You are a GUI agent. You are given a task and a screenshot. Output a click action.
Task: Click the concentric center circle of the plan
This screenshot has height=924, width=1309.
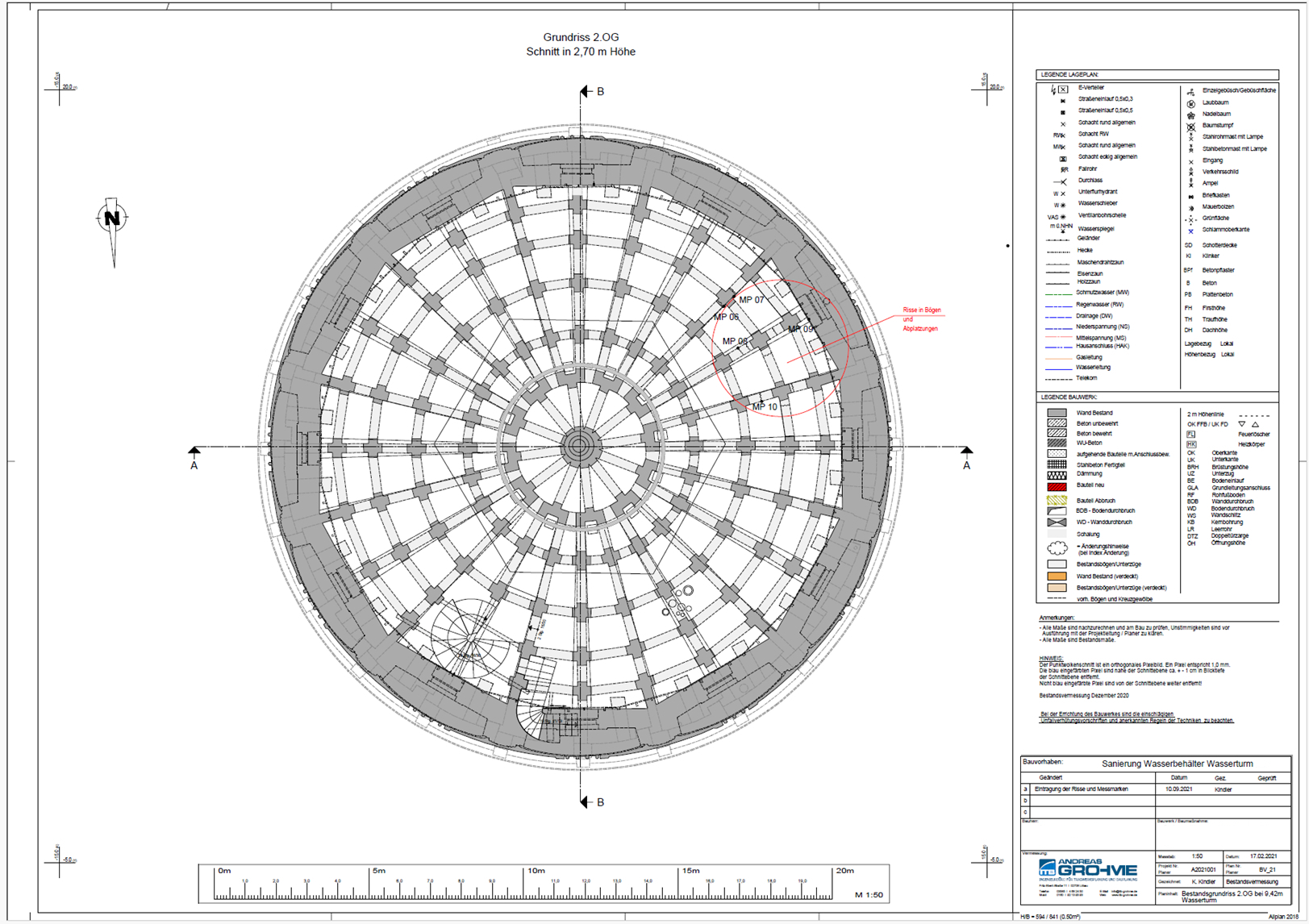pos(580,446)
